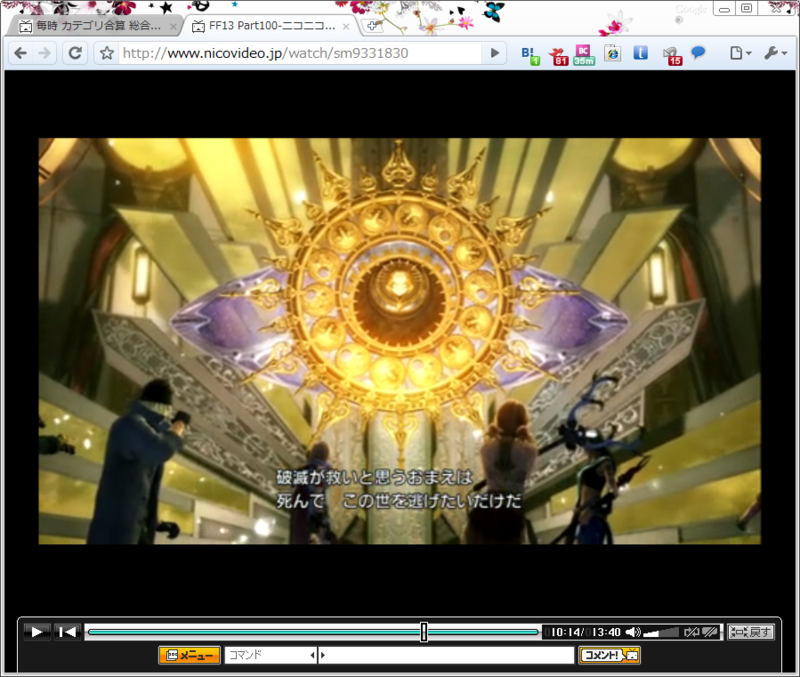
Task: Play the Nico Nico video
Action: coord(37,632)
